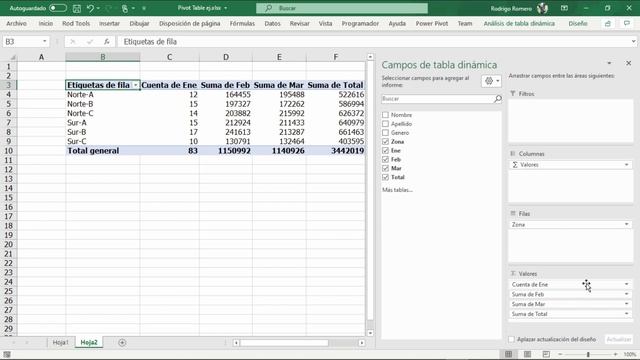Image resolution: width=640 pixels, height=360 pixels.
Task: Select the Total general cell
Action: click(102, 151)
